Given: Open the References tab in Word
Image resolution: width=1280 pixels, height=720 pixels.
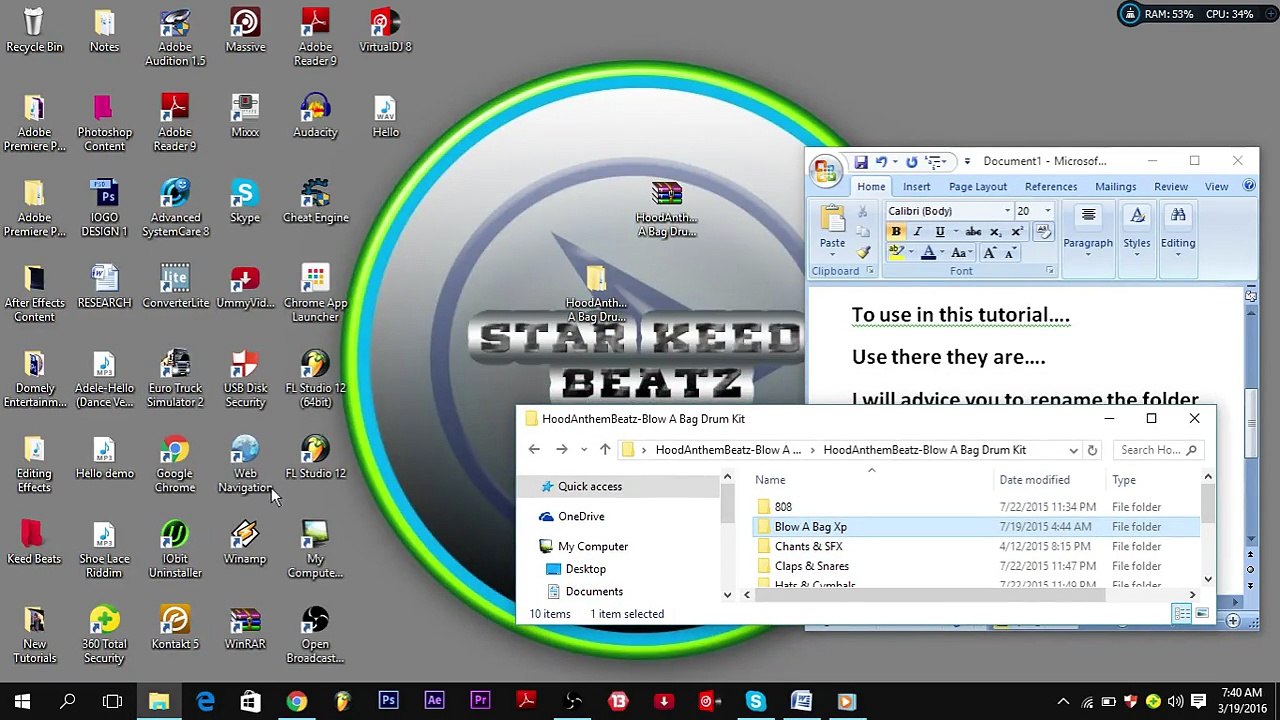Looking at the screenshot, I should 1051,186.
